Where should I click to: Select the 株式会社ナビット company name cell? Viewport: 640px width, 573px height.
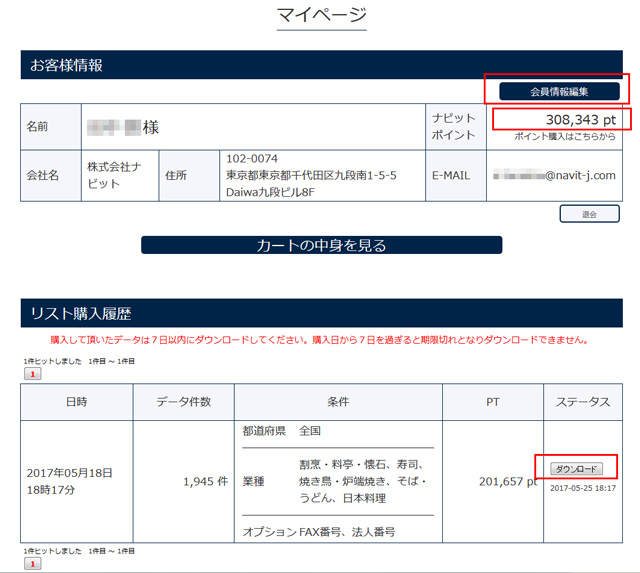tap(120, 175)
